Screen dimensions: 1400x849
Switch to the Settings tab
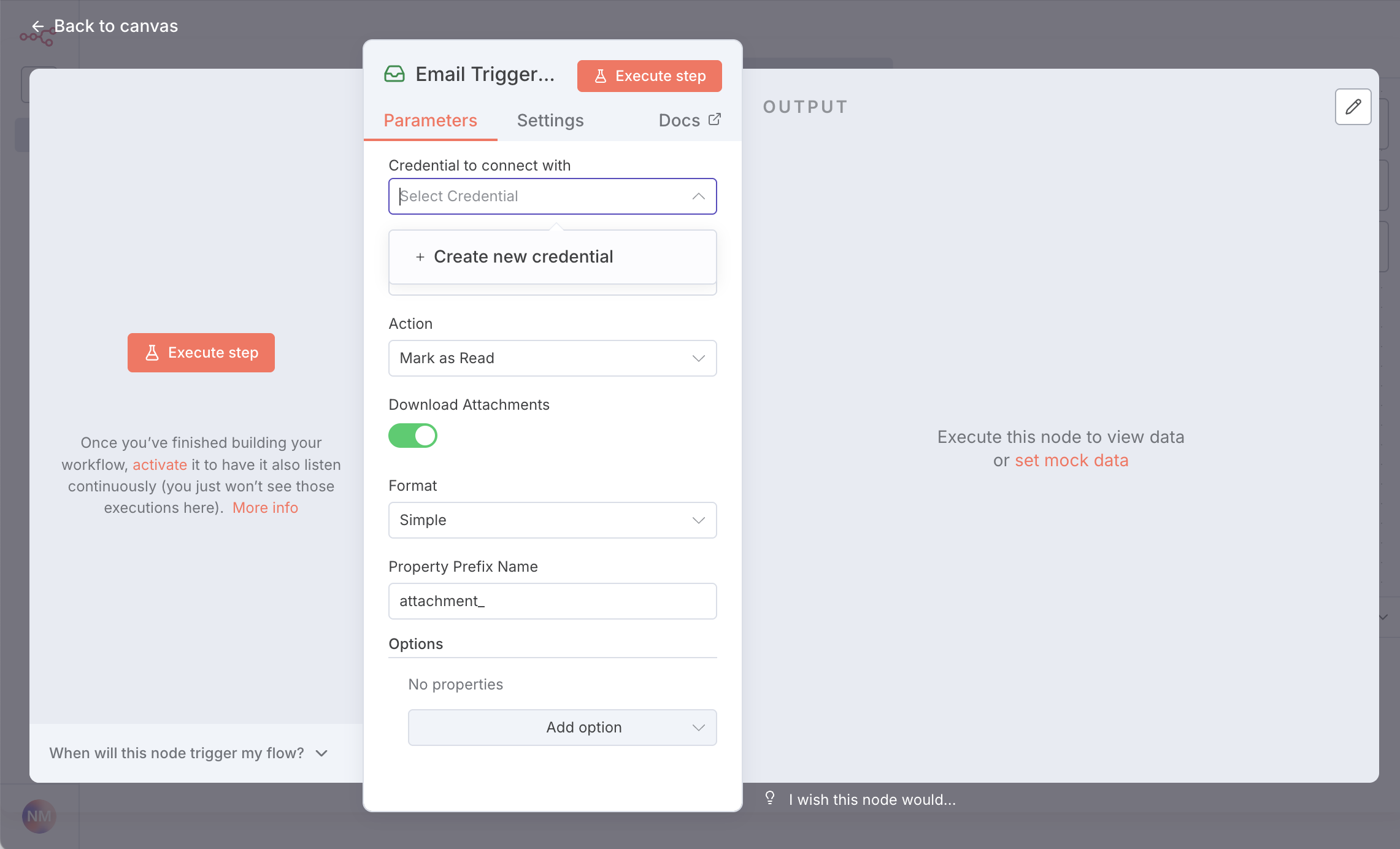(550, 120)
